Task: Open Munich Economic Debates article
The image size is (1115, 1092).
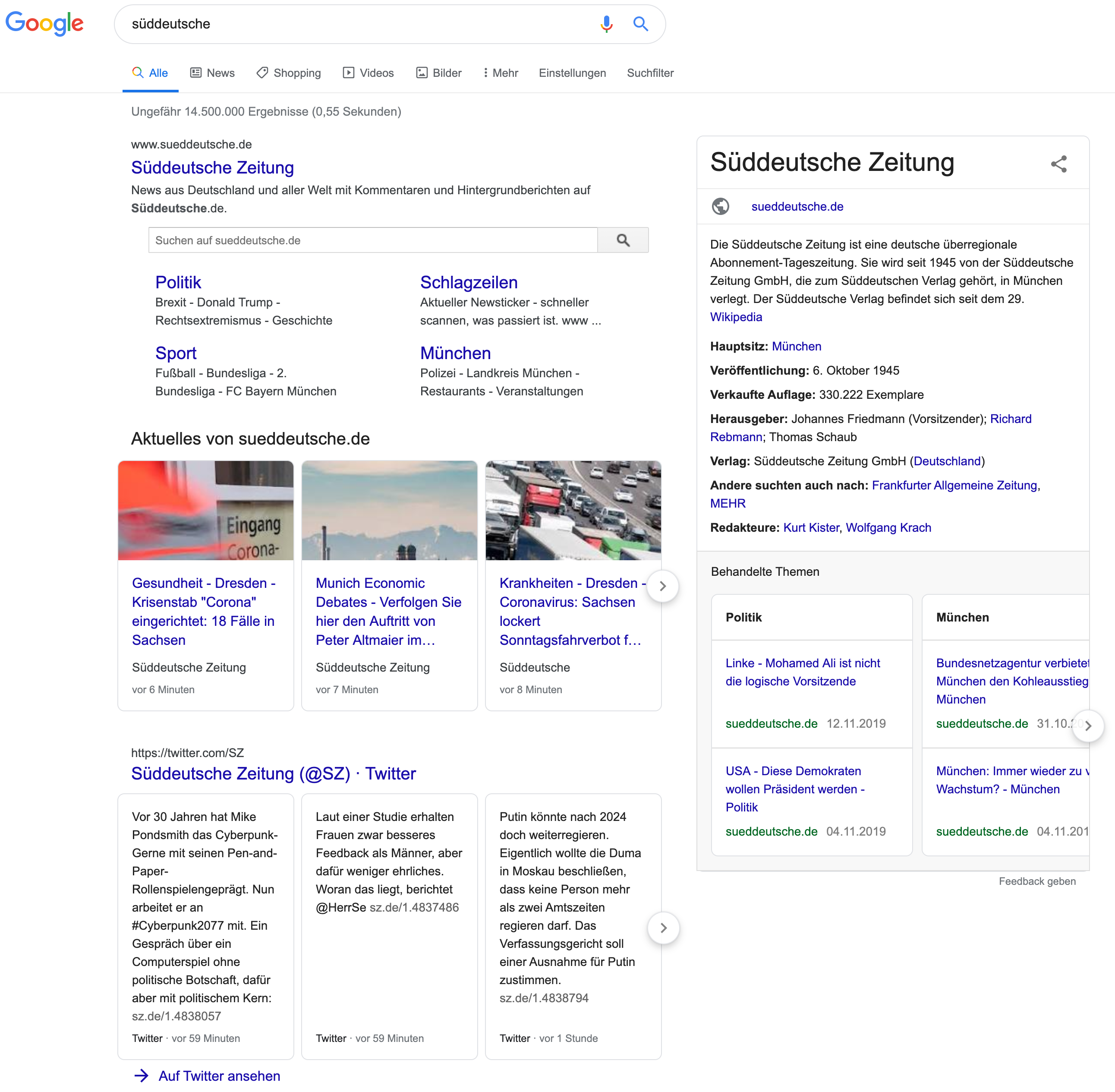Action: coord(388,611)
